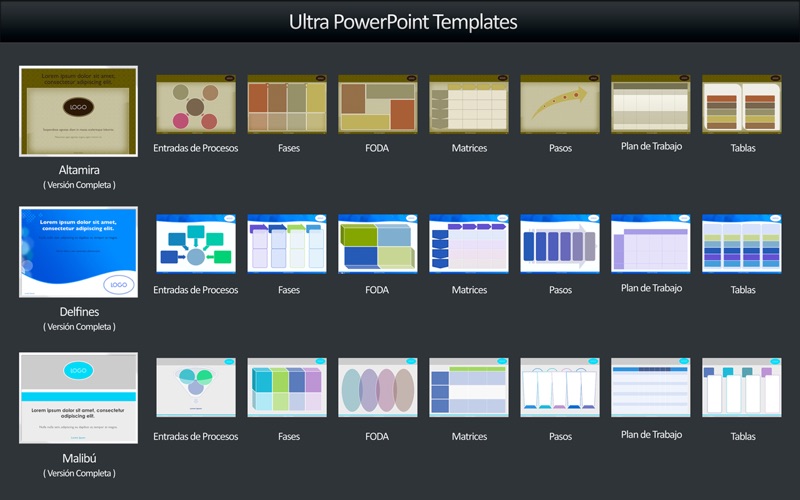This screenshot has width=800, height=500.
Task: Select Malibú Fases thumbnail
Action: [287, 388]
